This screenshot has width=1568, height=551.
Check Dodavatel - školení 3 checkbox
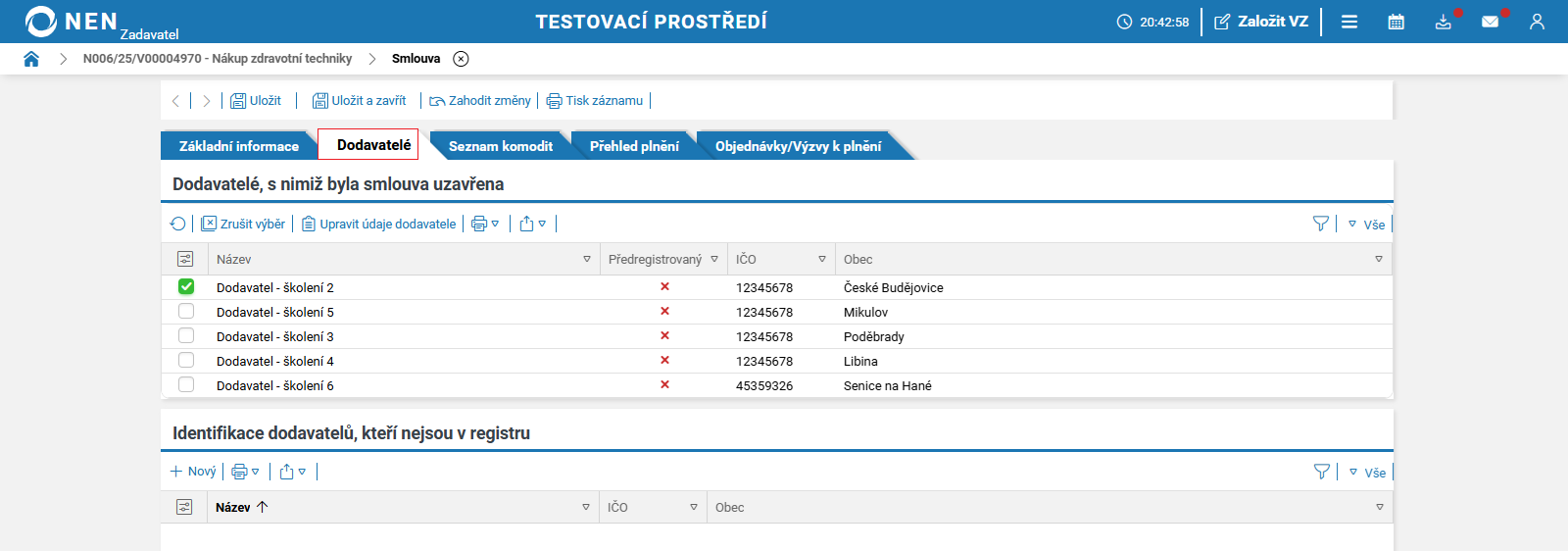coord(186,335)
